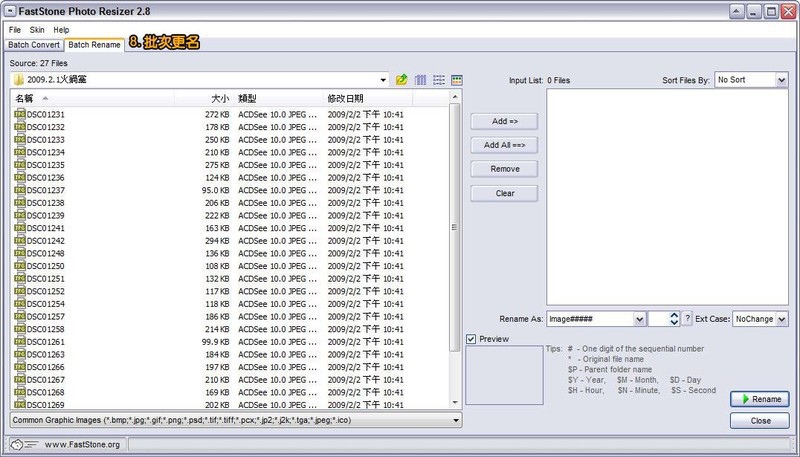Screen dimensions: 800x457
Task: Select file DSC01257
Action: coord(45,317)
